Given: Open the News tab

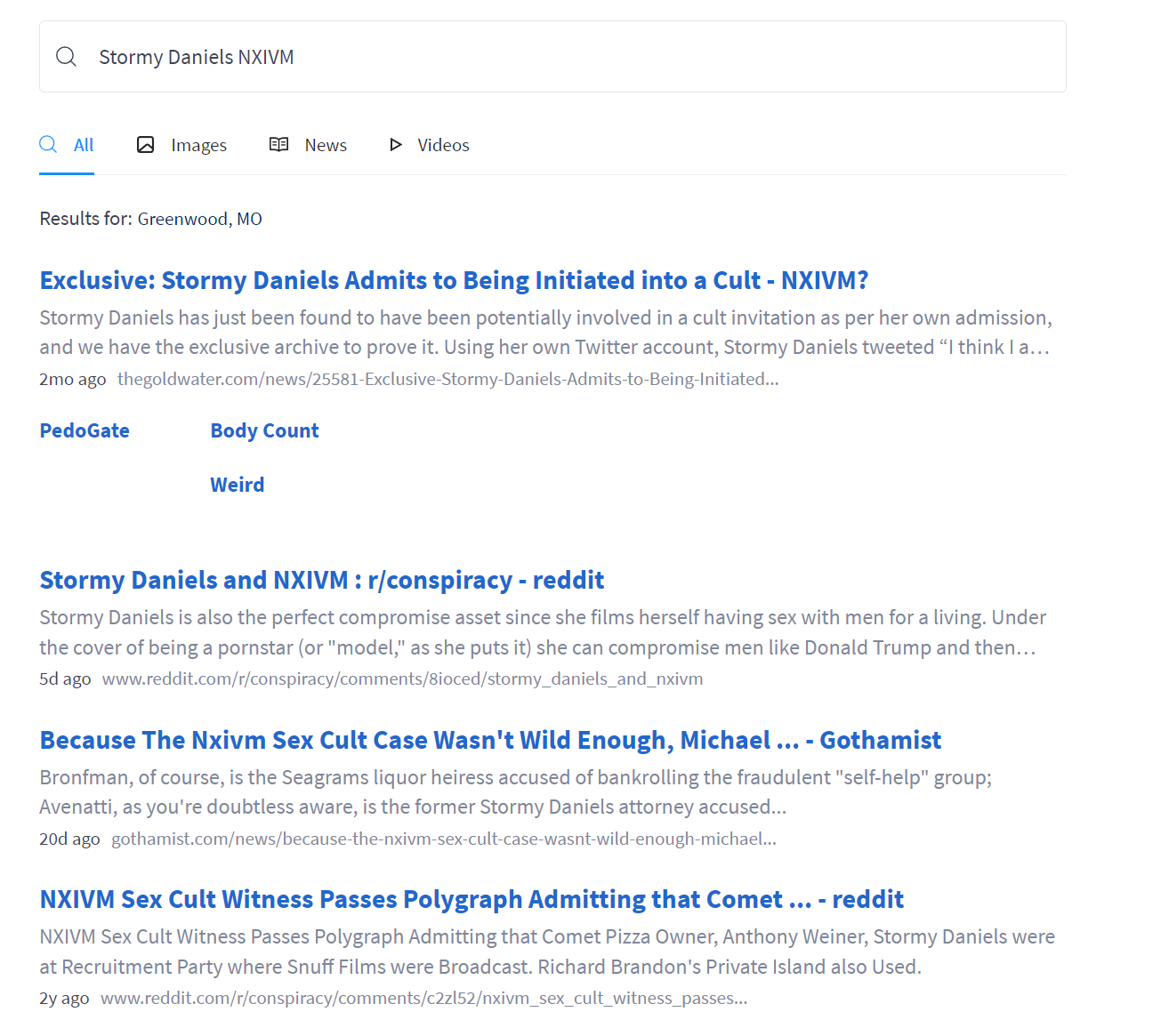Looking at the screenshot, I should coord(308,145).
